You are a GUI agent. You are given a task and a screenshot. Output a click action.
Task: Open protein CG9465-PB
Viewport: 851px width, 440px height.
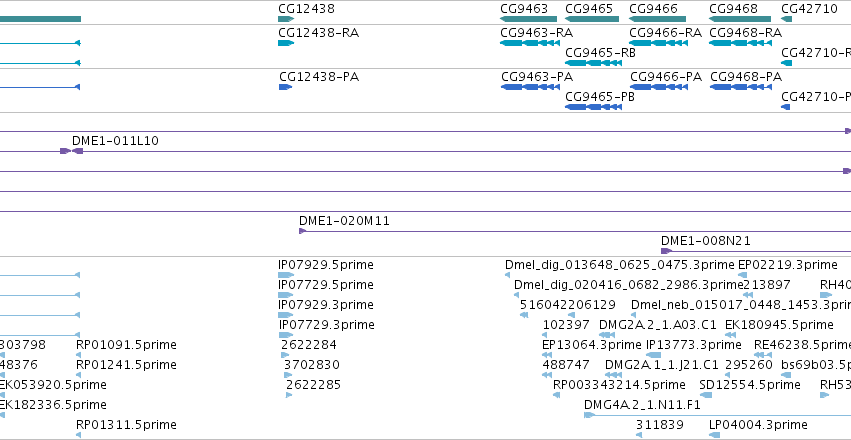600,97
